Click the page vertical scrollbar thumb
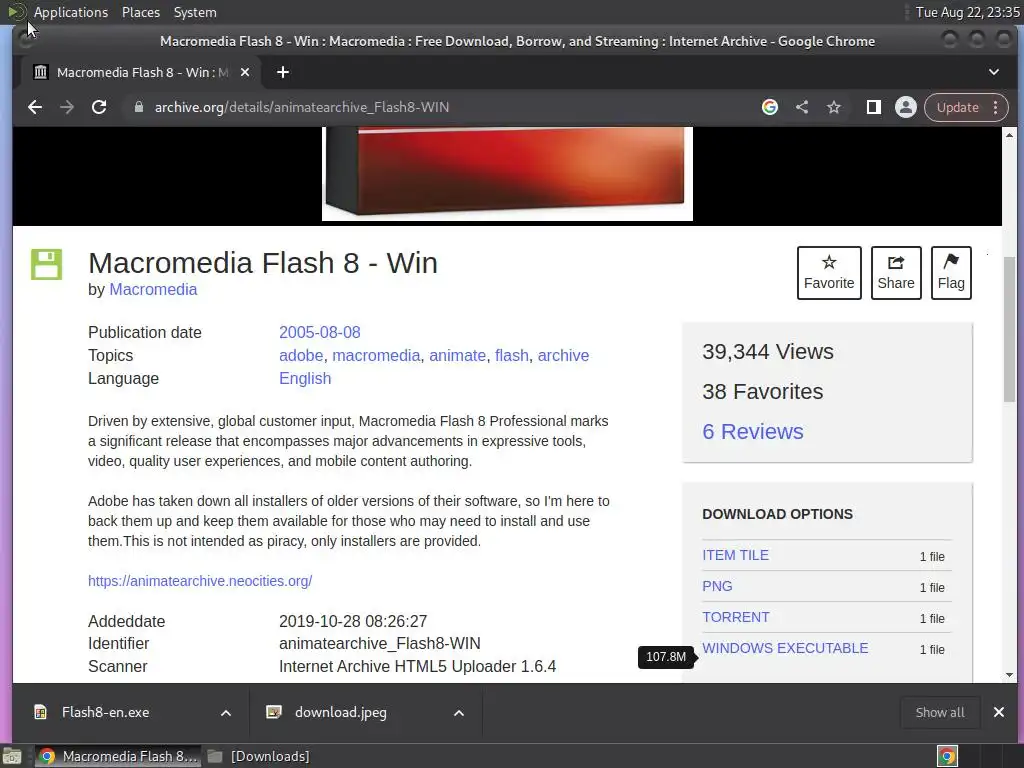 (x=1009, y=330)
